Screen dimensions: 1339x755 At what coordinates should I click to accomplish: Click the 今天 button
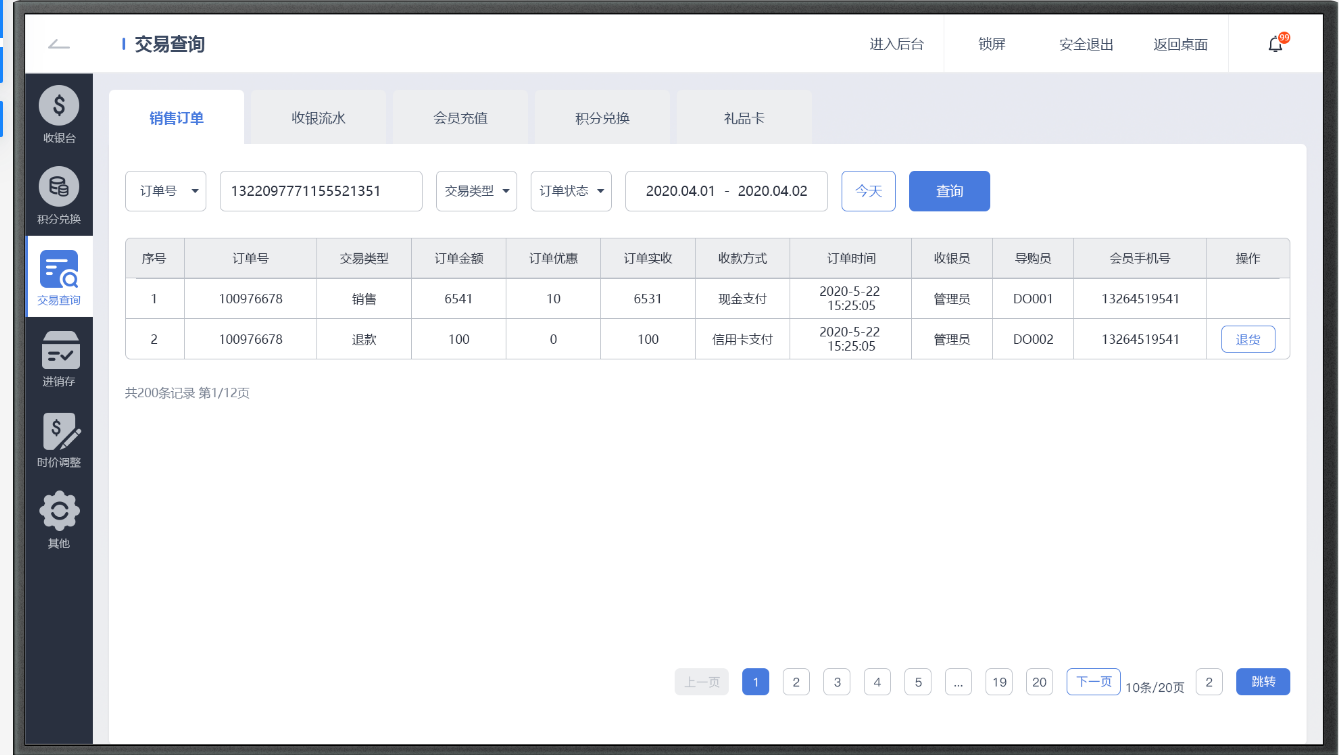(x=868, y=191)
